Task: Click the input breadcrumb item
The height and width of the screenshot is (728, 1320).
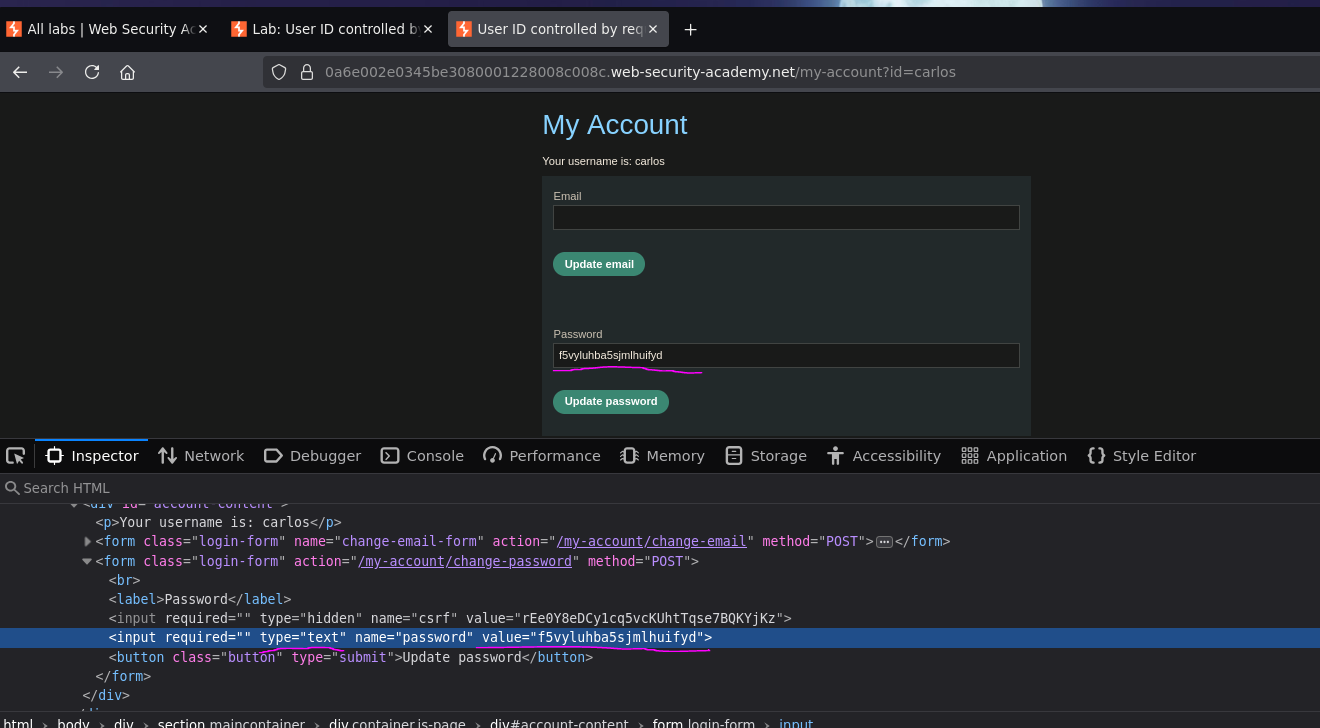Action: pos(796,723)
